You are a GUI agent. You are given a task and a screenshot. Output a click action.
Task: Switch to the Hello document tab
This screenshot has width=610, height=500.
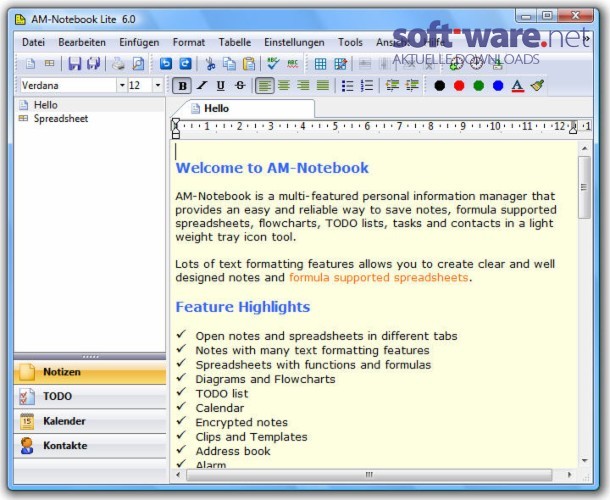(x=245, y=109)
